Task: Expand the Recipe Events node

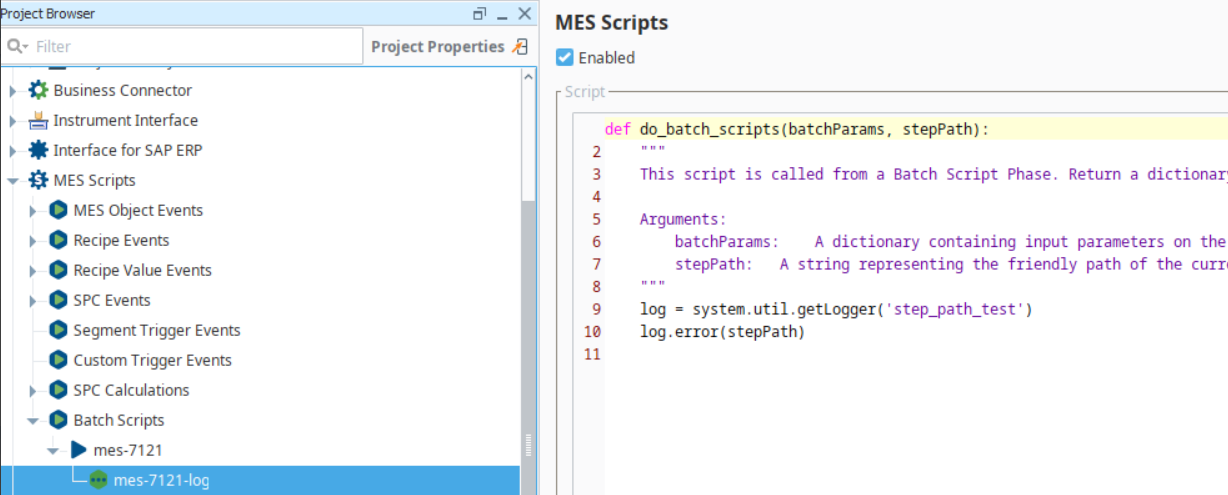Action: pos(33,241)
